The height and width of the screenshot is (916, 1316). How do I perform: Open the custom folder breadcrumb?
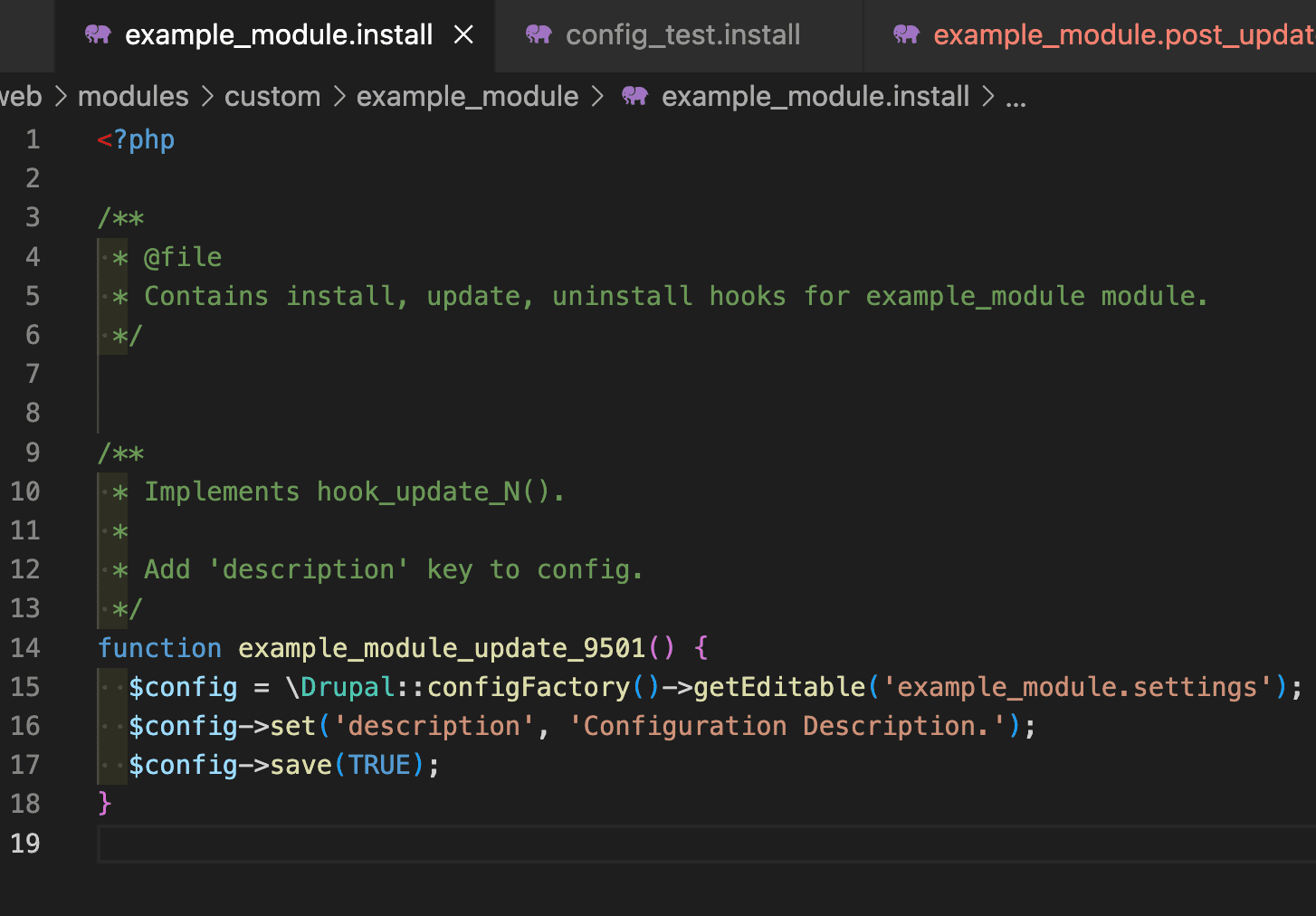pos(272,96)
